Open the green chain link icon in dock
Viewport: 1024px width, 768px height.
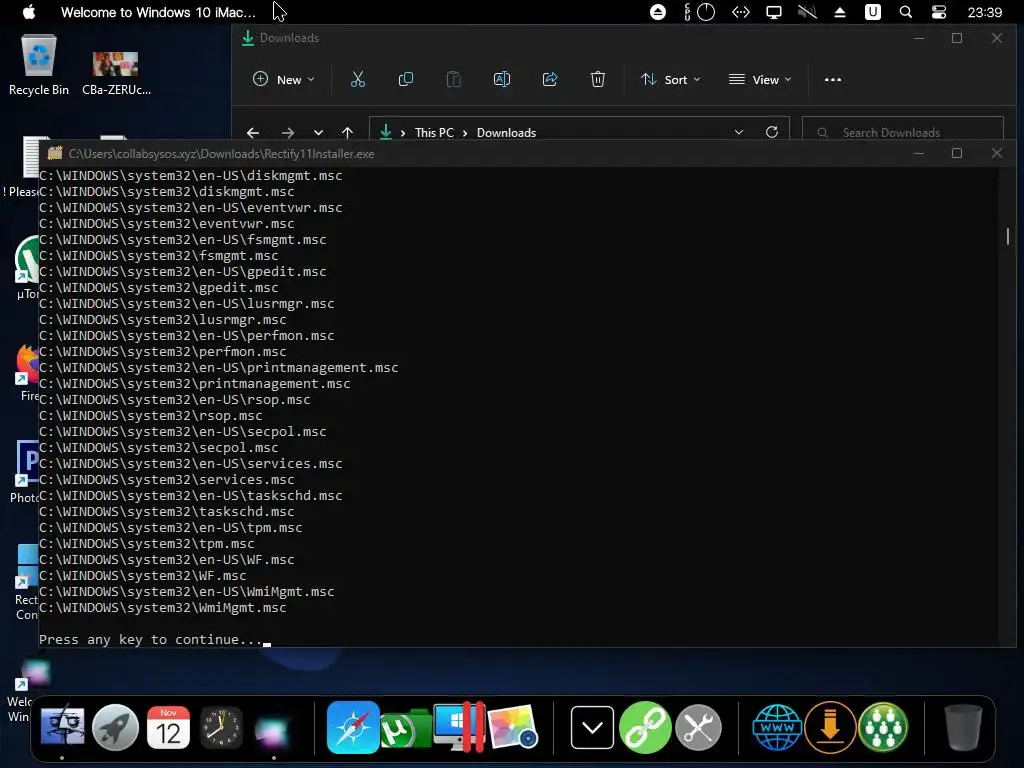[645, 727]
